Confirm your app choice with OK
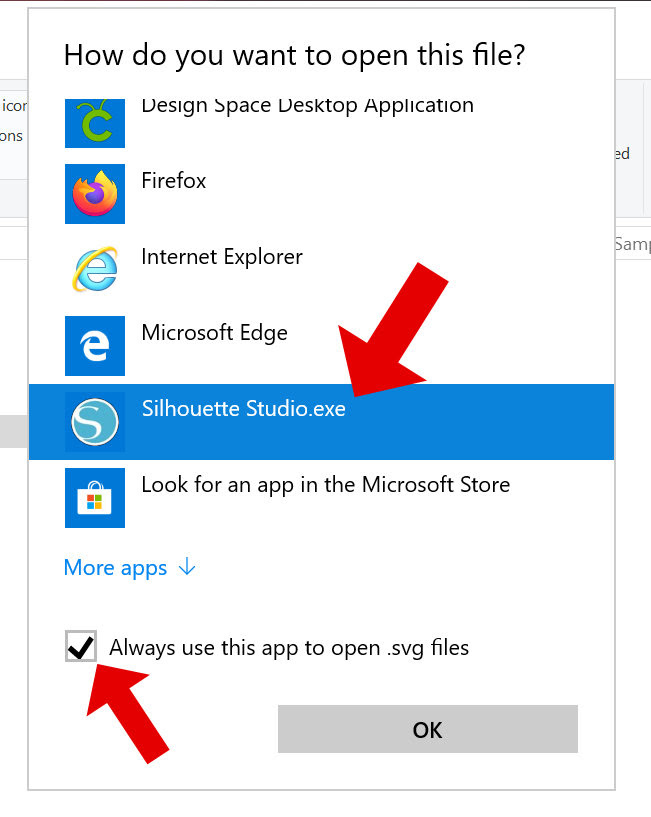651x817 pixels. tap(427, 730)
